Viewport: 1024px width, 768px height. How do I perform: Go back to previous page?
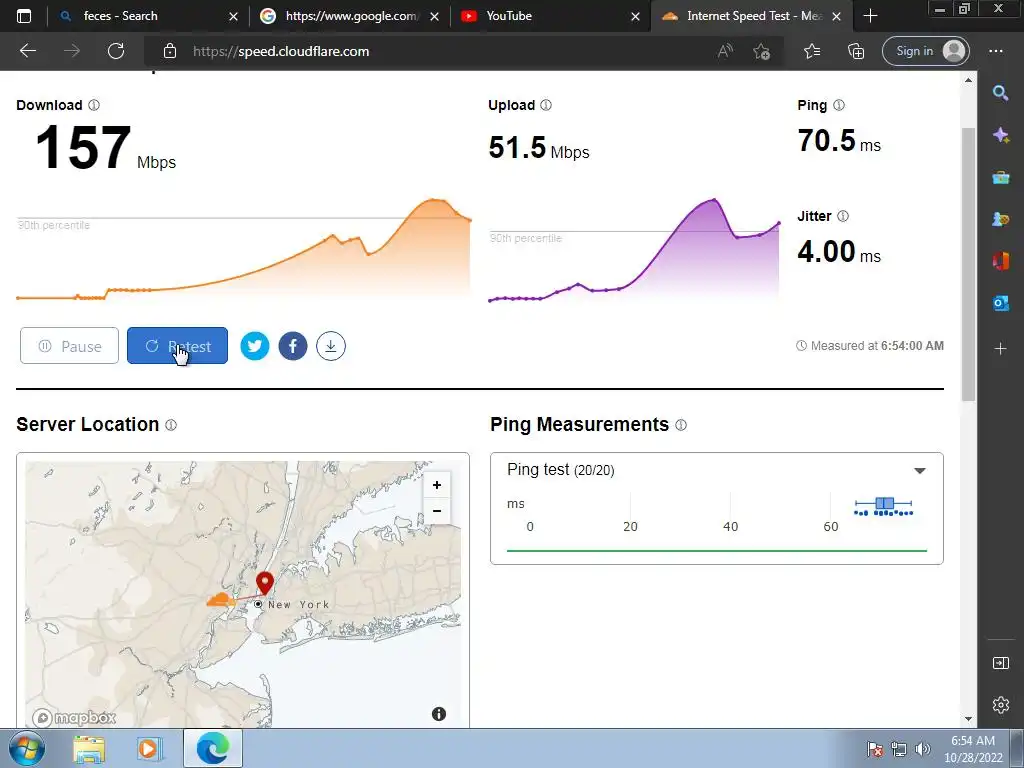(27, 51)
